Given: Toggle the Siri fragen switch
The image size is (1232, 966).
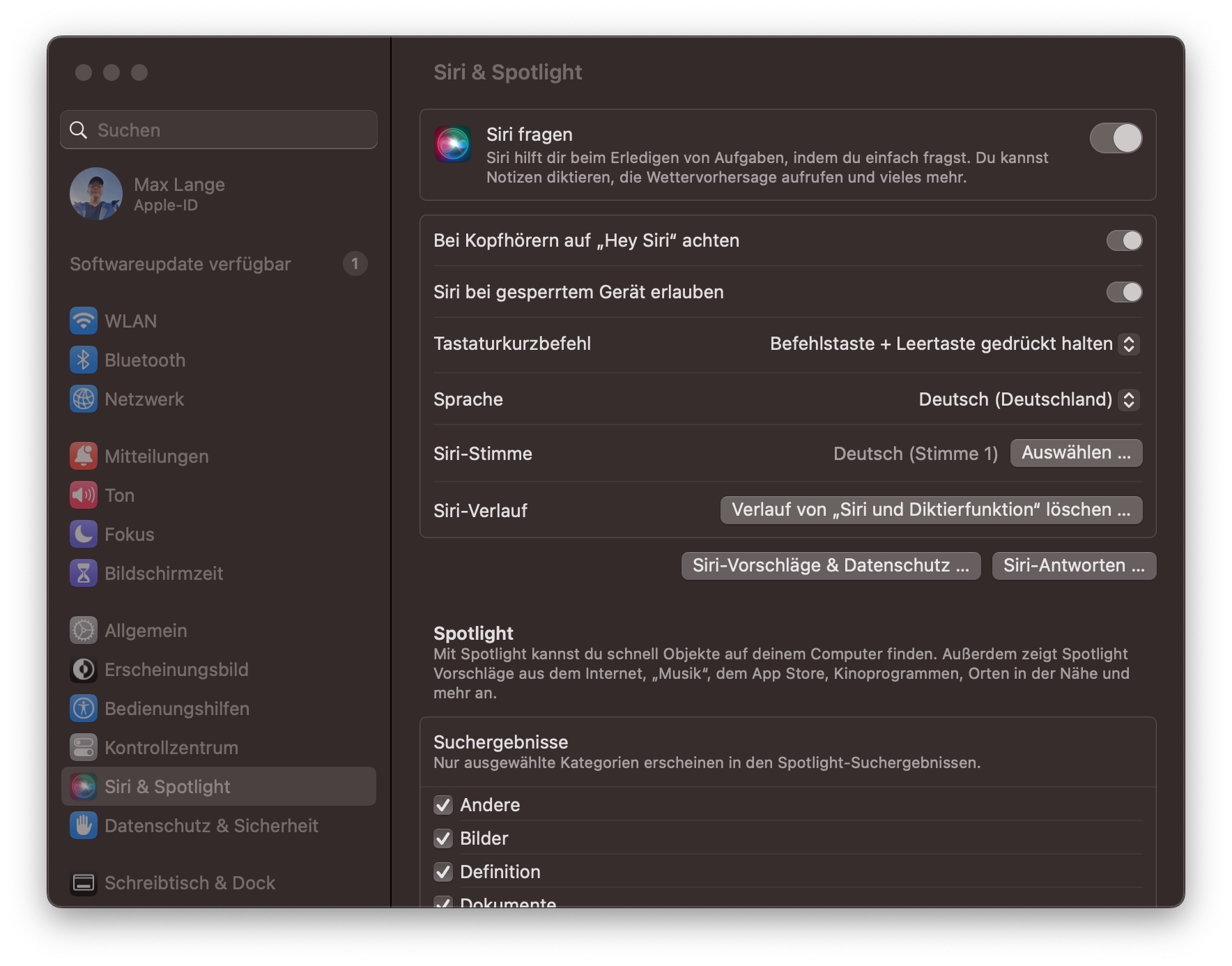Looking at the screenshot, I should click(1116, 138).
